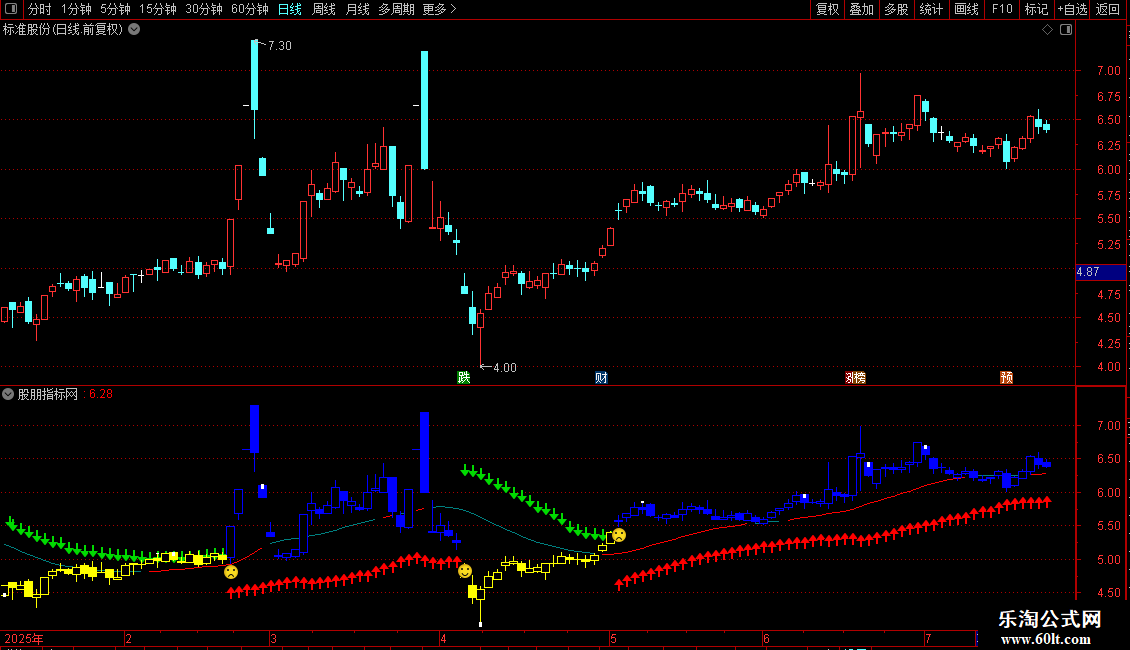Click the 涨榜 event marker
1130x650 pixels.
point(855,378)
